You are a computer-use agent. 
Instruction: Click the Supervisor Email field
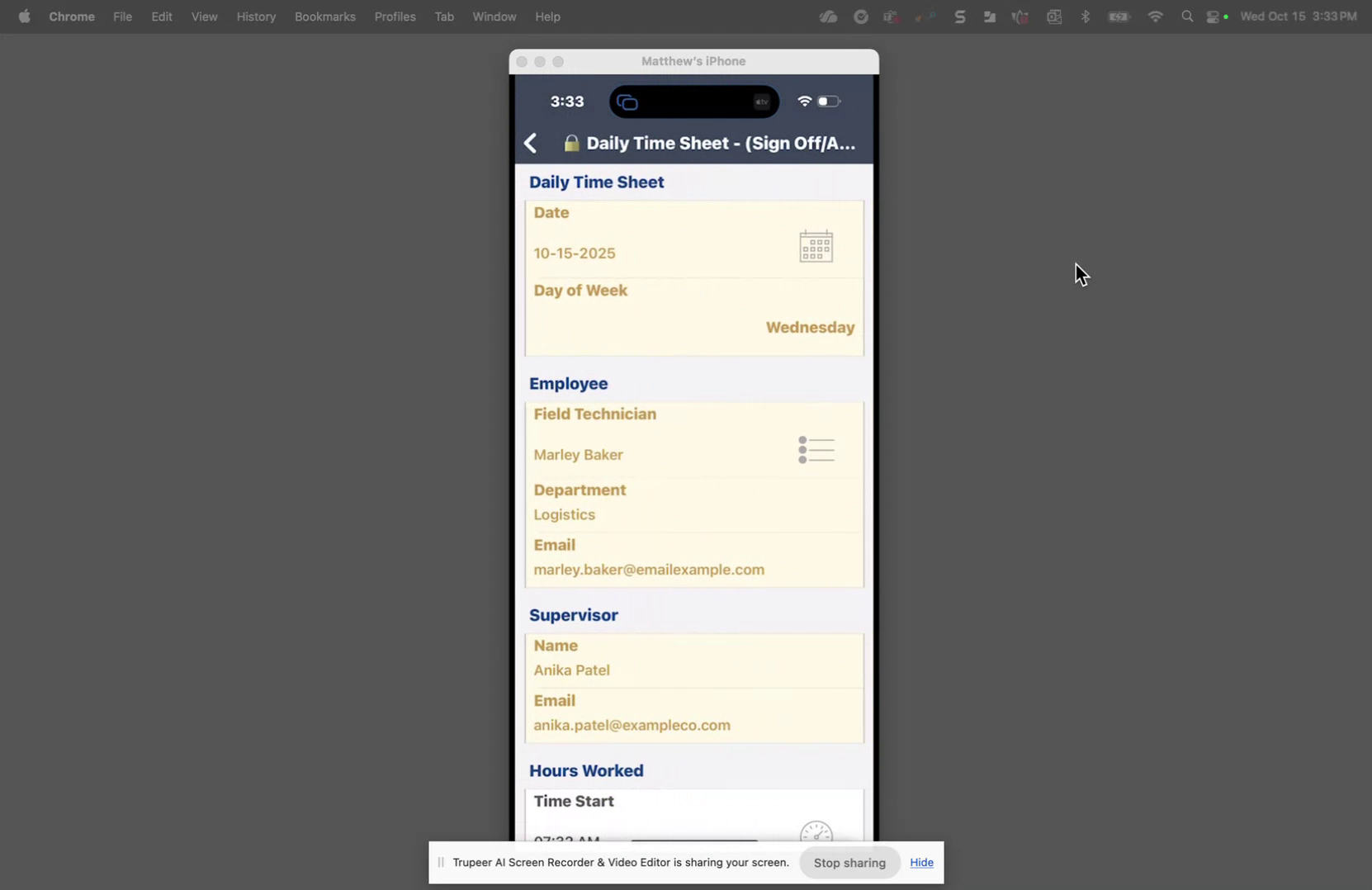(632, 725)
